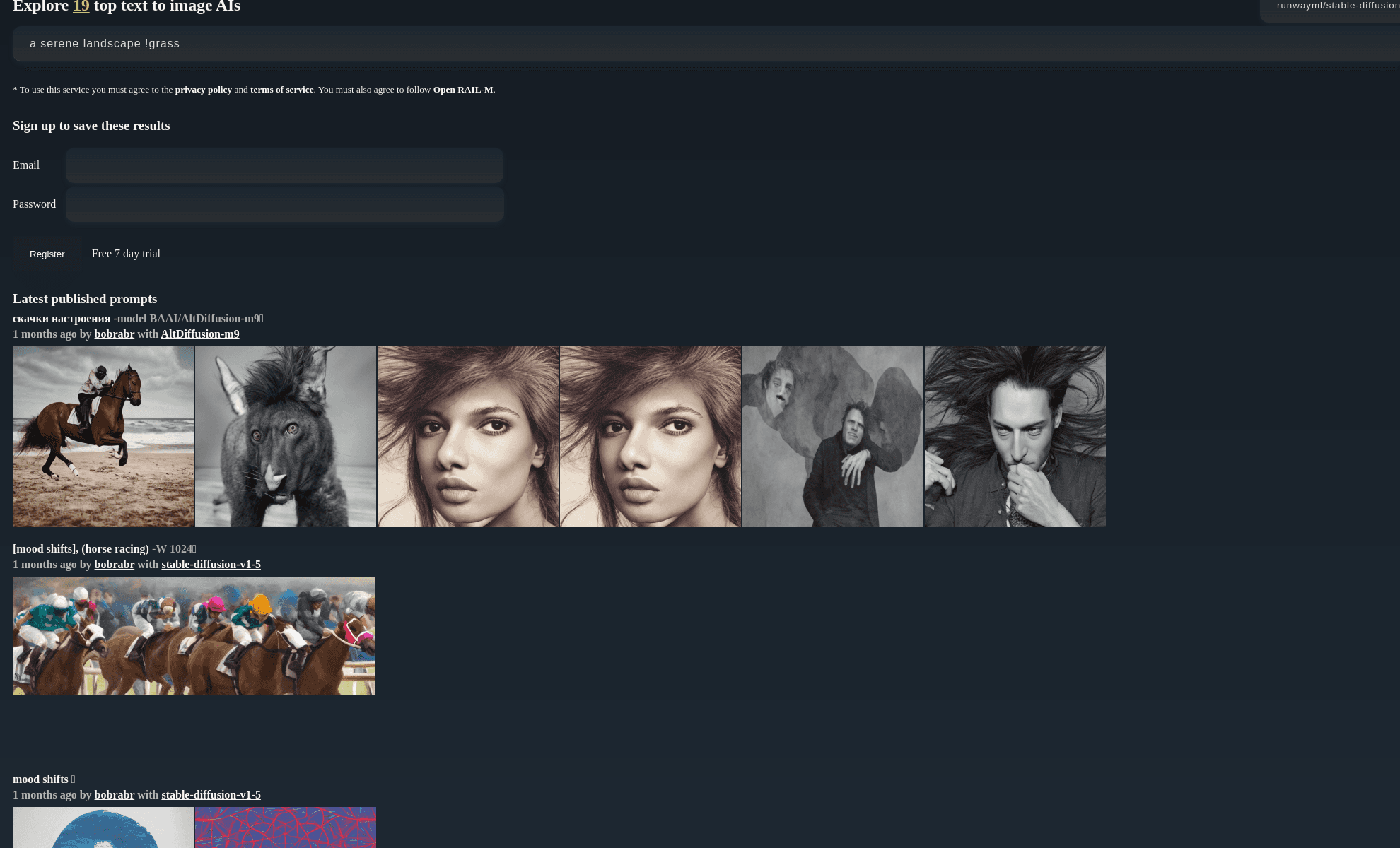Screen dimensions: 1400x848
Task: Click the Email input field
Action: (285, 165)
